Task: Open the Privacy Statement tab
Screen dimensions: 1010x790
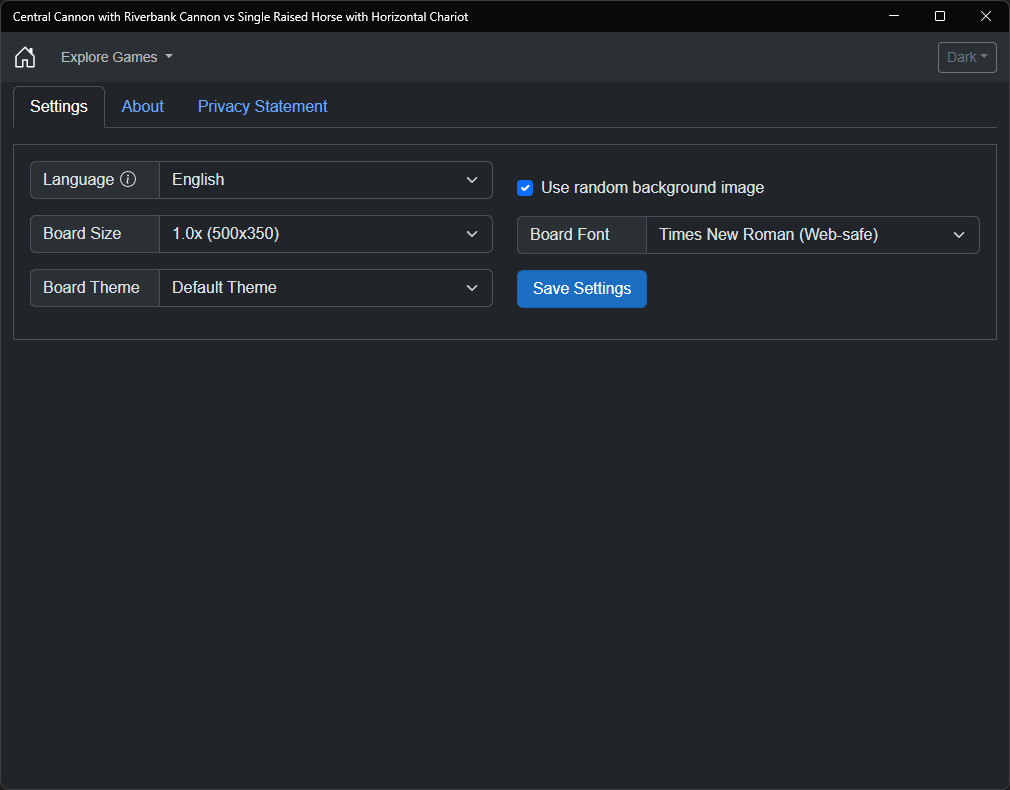Action: [x=262, y=107]
